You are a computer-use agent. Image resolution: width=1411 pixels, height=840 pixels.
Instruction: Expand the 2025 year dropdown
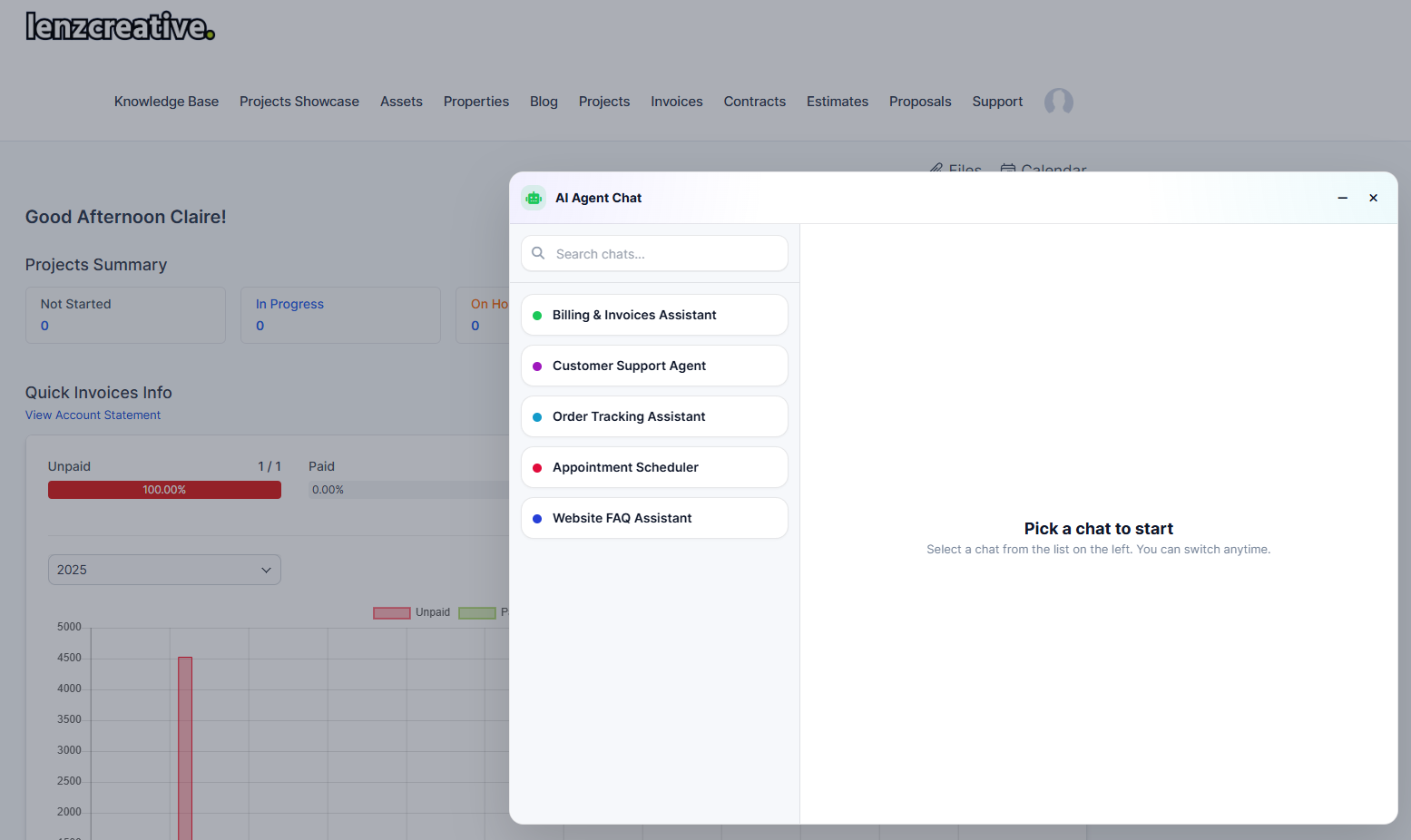coord(164,570)
